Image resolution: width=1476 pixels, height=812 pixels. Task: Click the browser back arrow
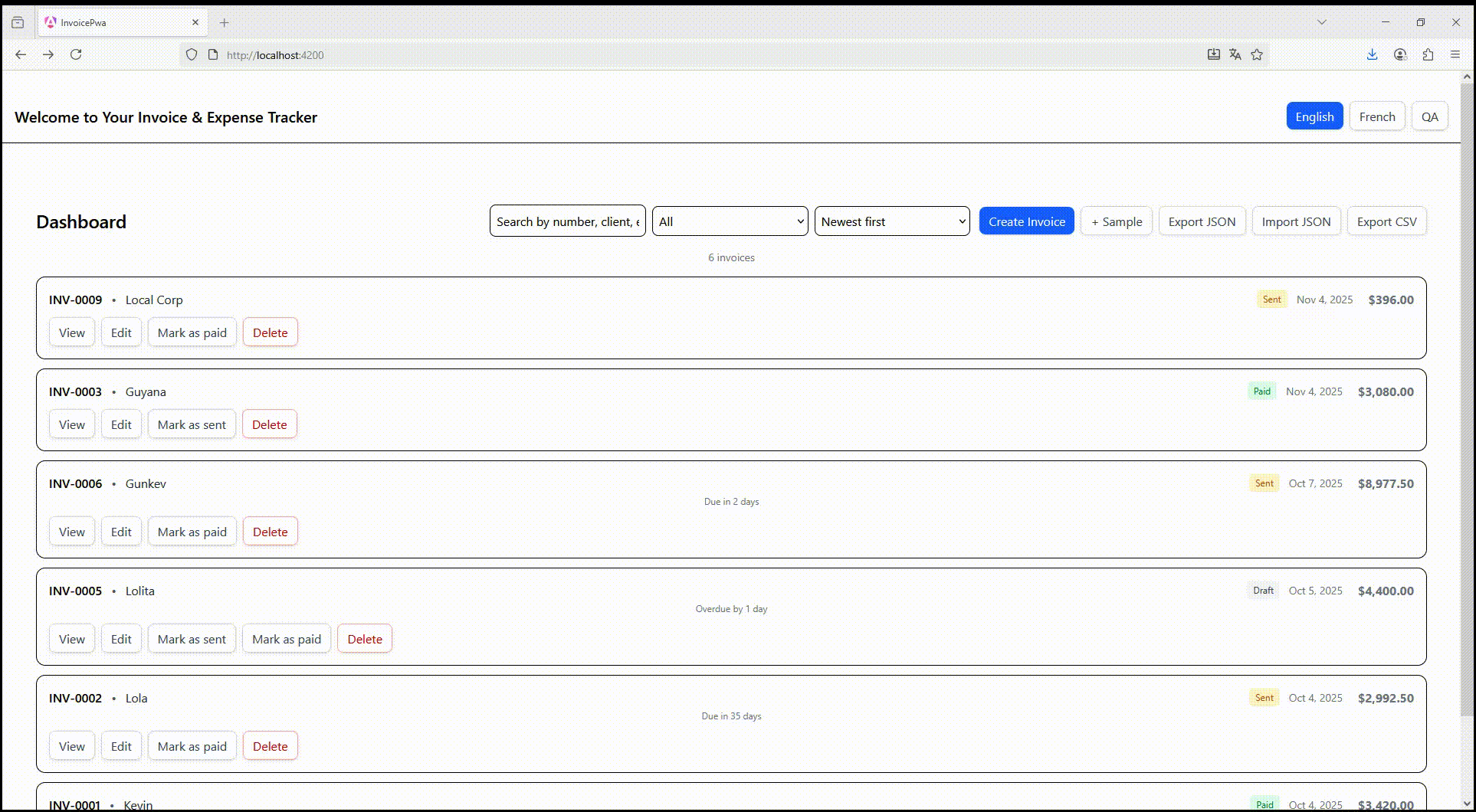pyautogui.click(x=21, y=54)
